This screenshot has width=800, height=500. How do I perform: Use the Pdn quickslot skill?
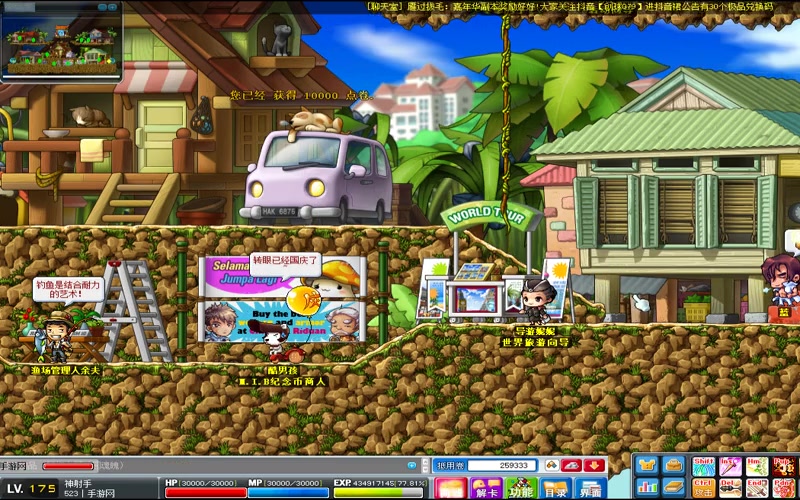pyautogui.click(x=784, y=489)
